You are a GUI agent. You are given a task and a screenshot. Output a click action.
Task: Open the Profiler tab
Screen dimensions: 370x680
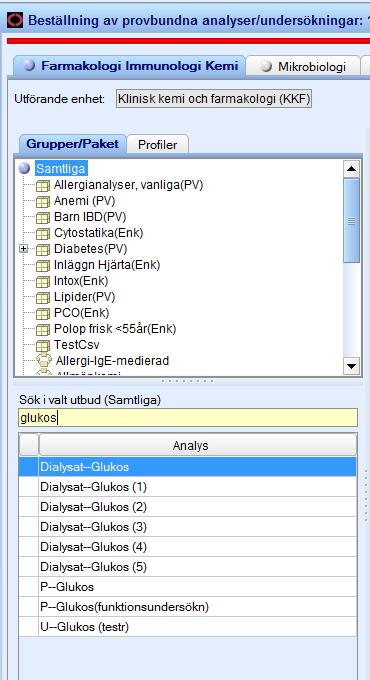click(157, 144)
